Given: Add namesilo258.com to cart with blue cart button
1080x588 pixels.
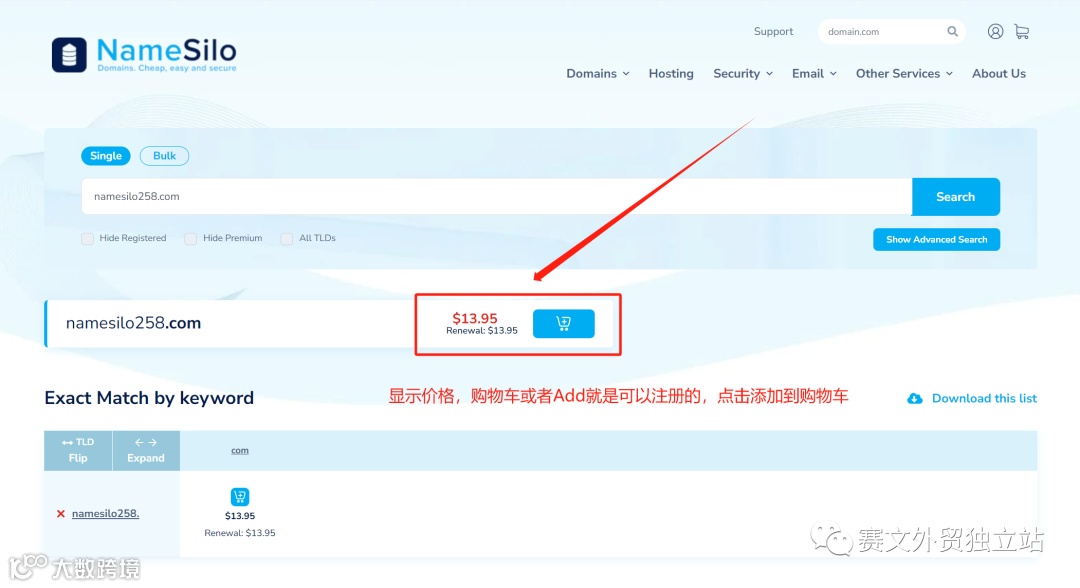Looking at the screenshot, I should pos(563,324).
